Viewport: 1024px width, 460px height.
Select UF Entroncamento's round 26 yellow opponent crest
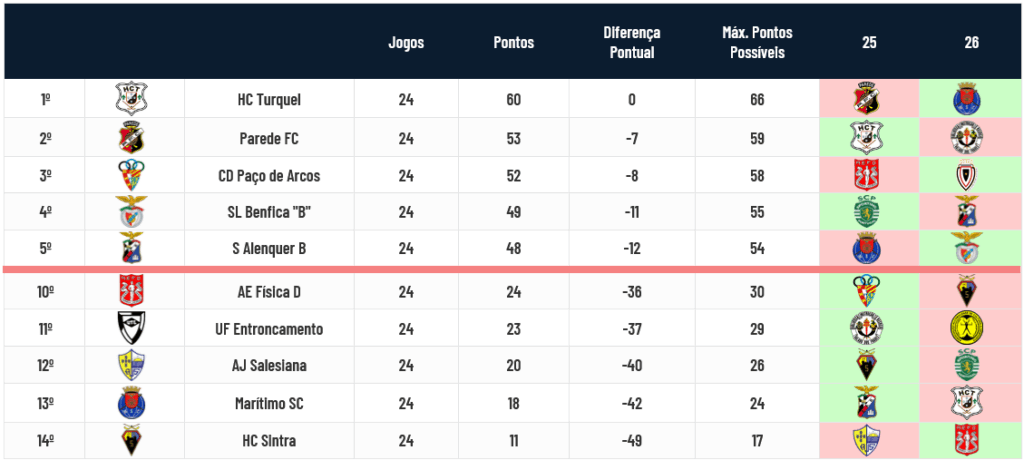[967, 328]
